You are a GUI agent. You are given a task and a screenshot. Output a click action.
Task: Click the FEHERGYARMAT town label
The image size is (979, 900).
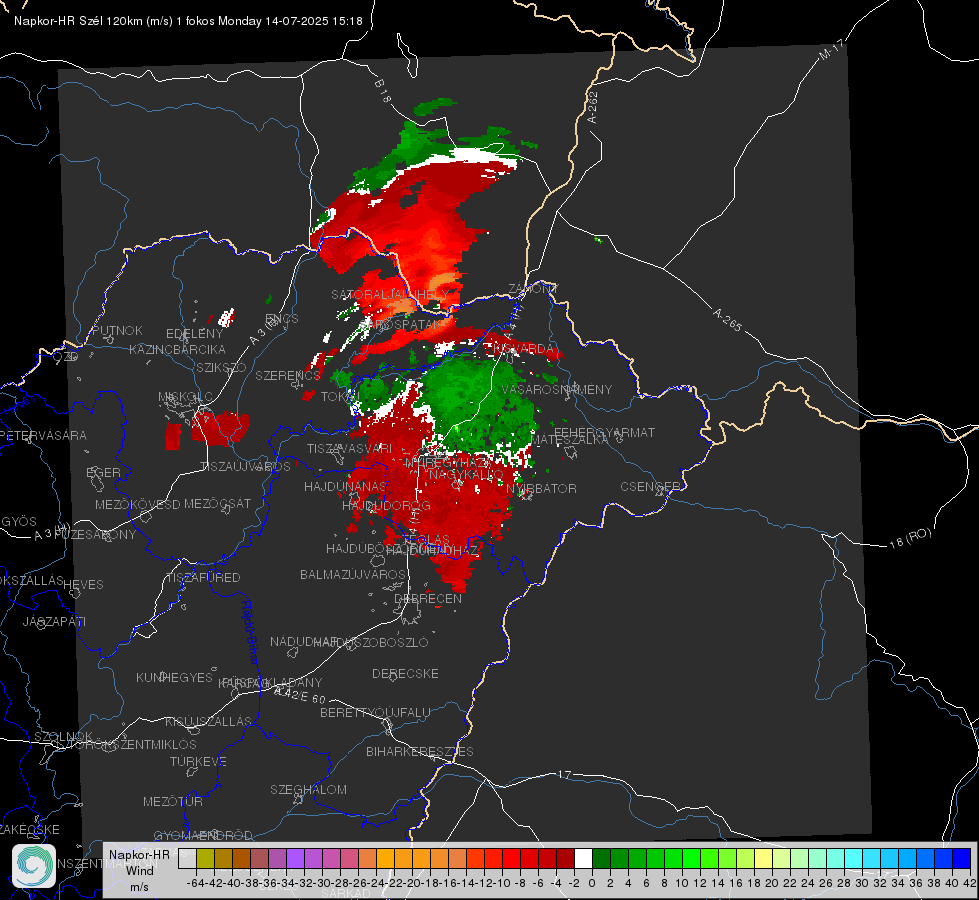tap(604, 432)
